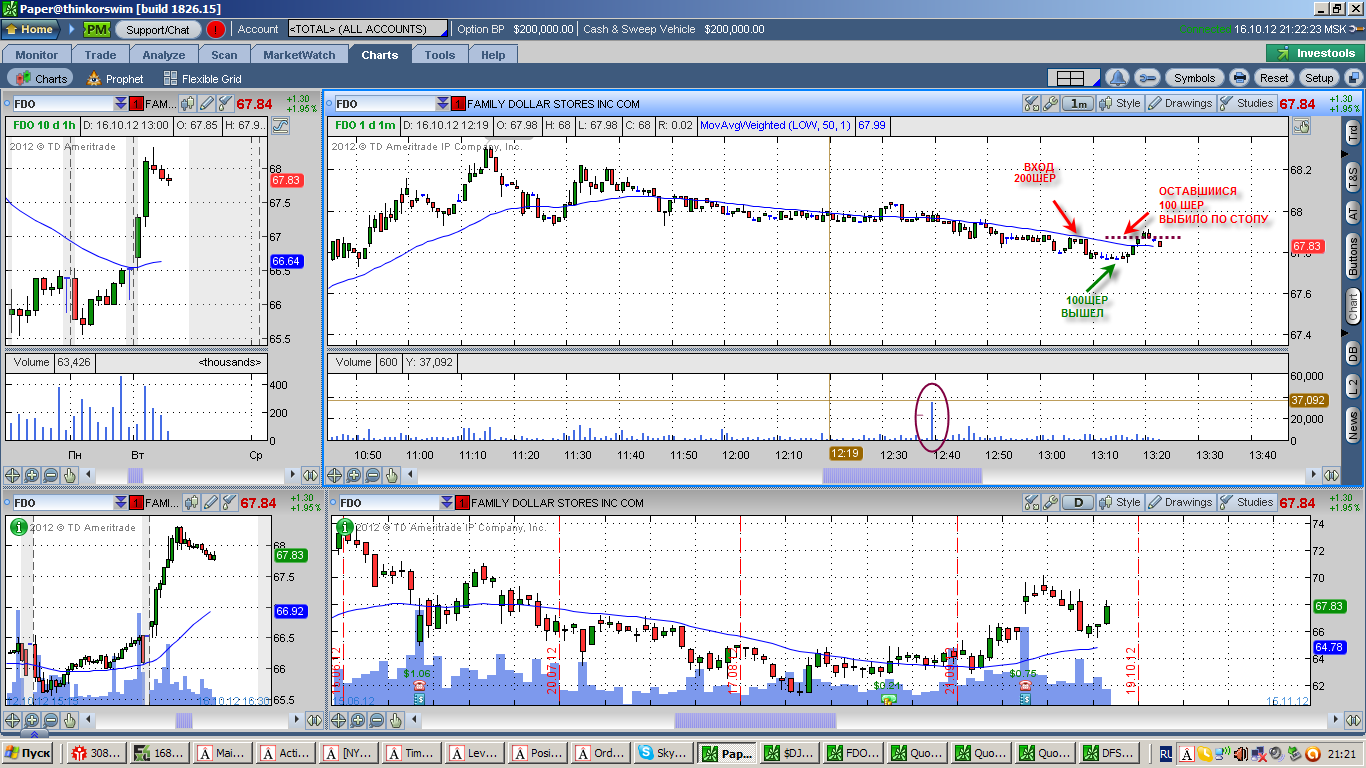
Task: Open the D timeframe selector in bottom chart
Action: tap(1078, 502)
